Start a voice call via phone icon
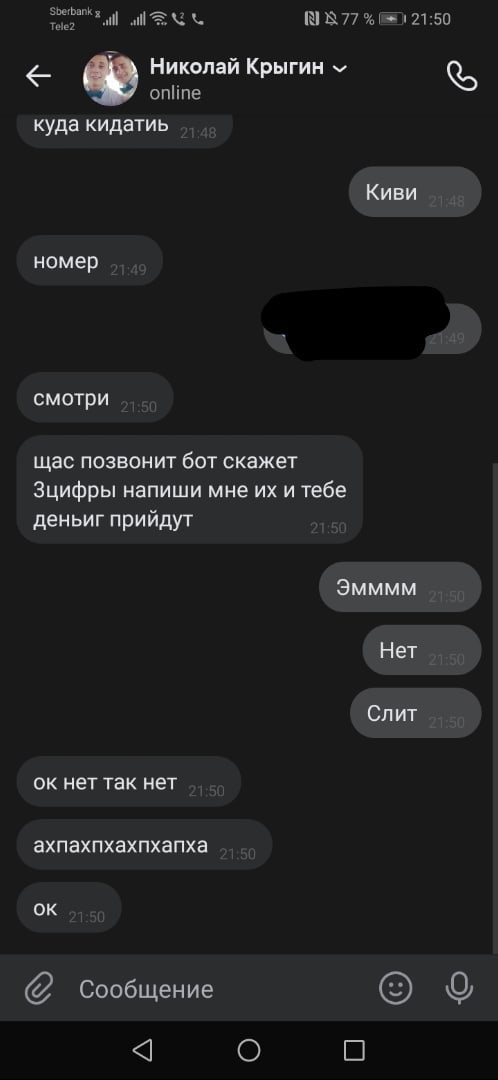This screenshot has width=498, height=1080. click(x=461, y=76)
